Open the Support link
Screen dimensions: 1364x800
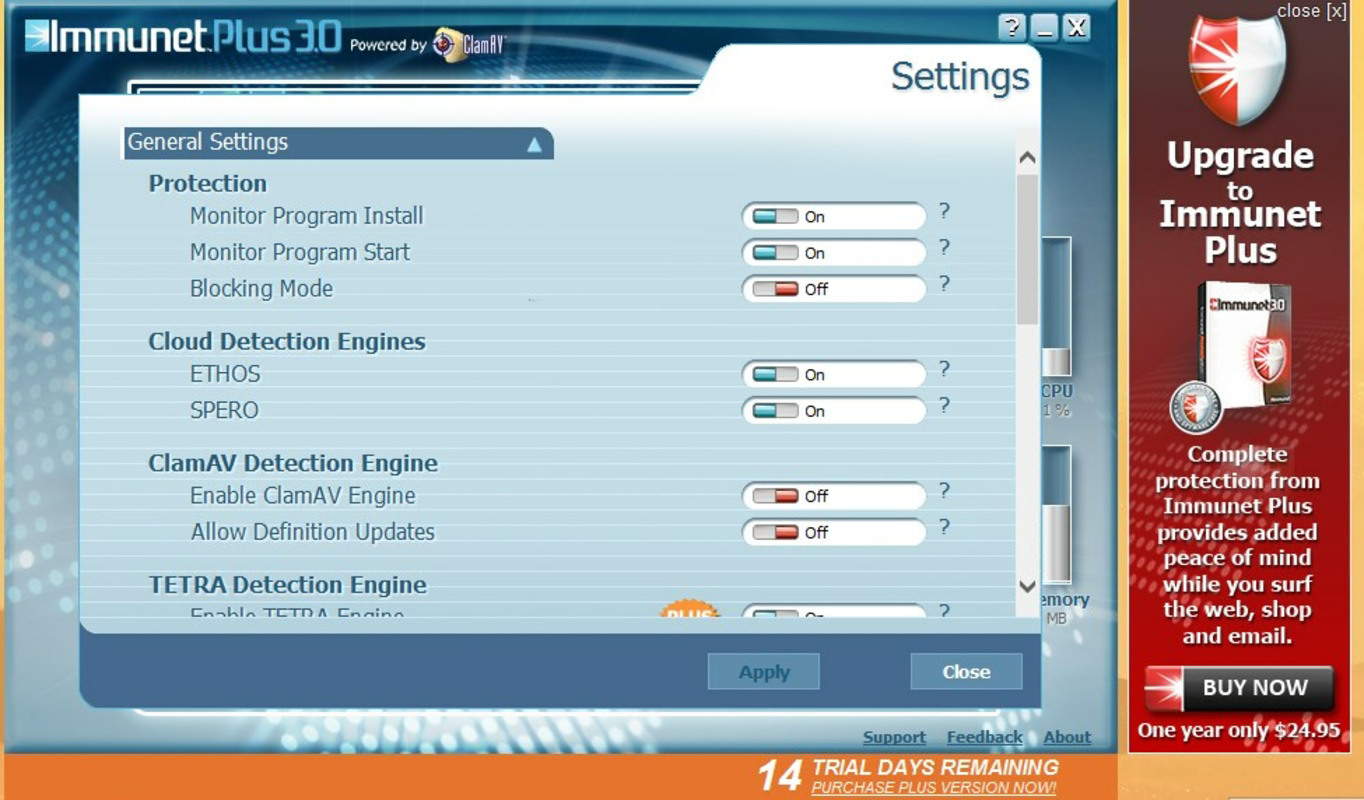(x=894, y=737)
